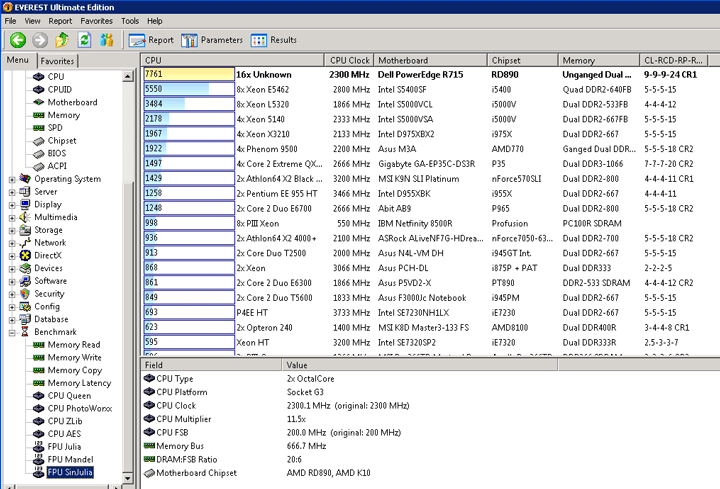Screen dimensions: 720x489
Task: Open the Favorites menu
Action: [96, 21]
